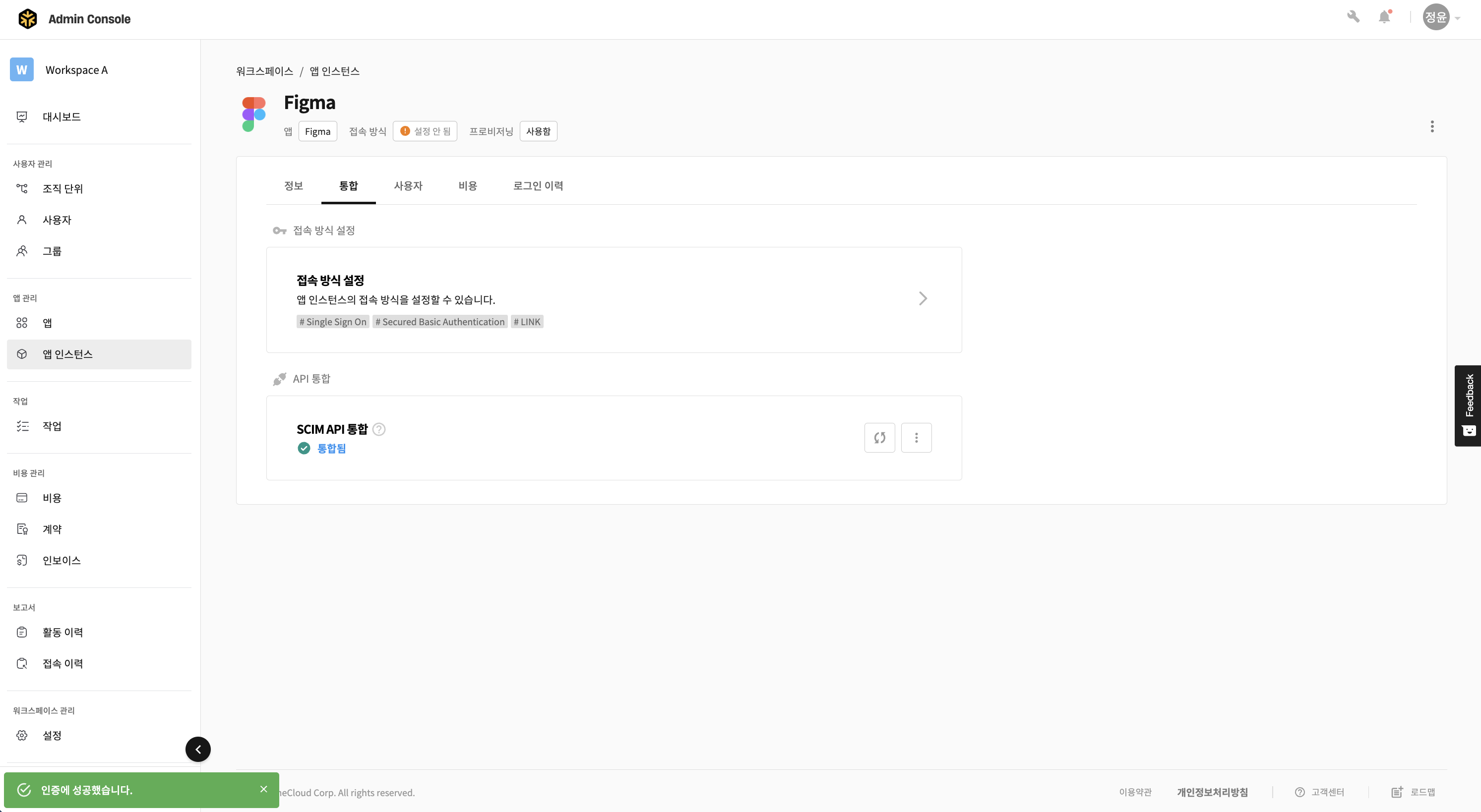Screen dimensions: 1481x812
Task: Click the 작업 checklist icon
Action: [22, 426]
